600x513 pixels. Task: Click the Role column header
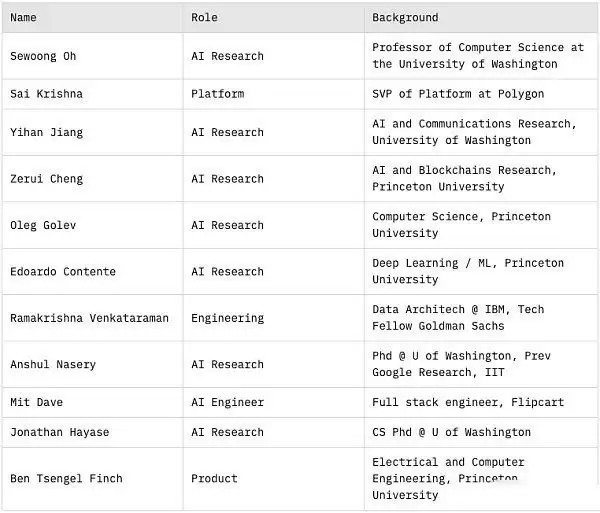pyautogui.click(x=203, y=17)
